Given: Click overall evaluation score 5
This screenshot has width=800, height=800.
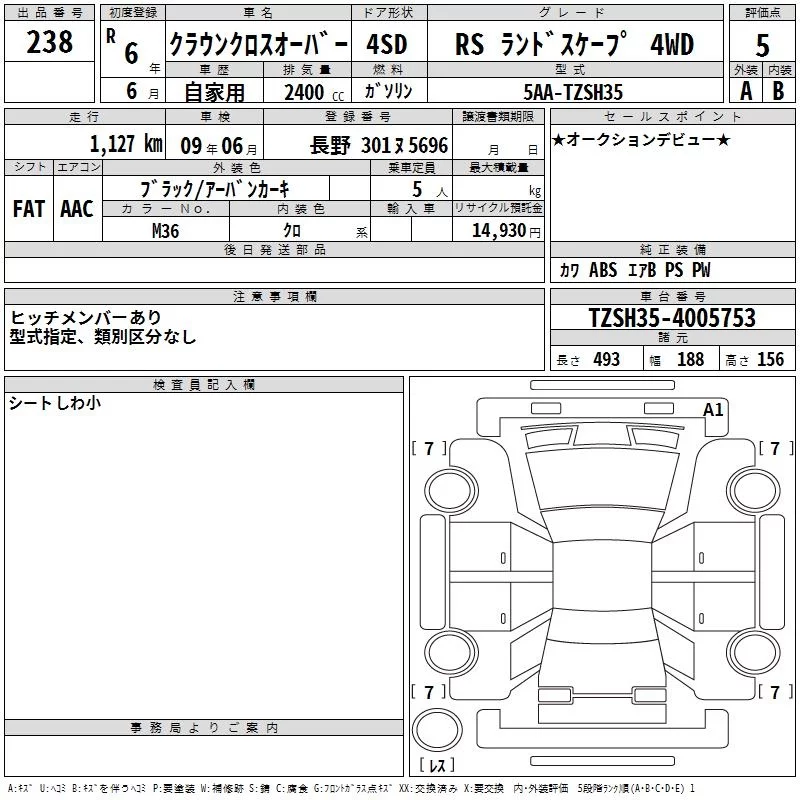Looking at the screenshot, I should [x=762, y=45].
